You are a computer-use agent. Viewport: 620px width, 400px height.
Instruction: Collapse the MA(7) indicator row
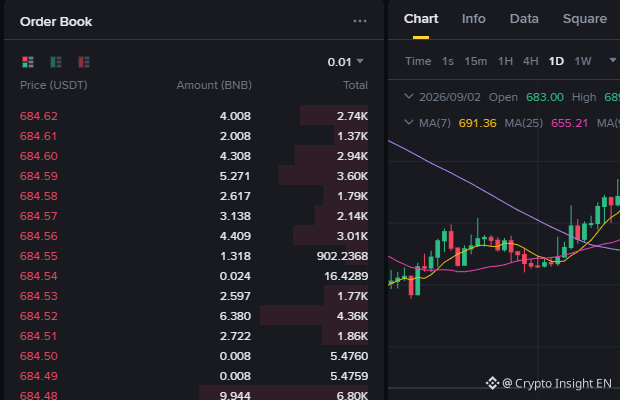pos(409,123)
